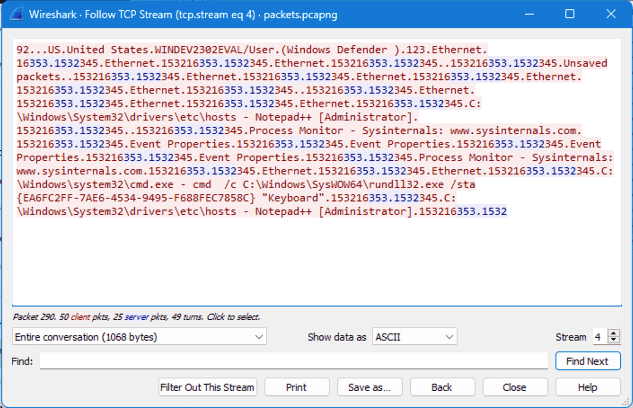Maximize the Follow TCP Stream window
Image resolution: width=633 pixels, height=408 pixels.
[x=569, y=14]
